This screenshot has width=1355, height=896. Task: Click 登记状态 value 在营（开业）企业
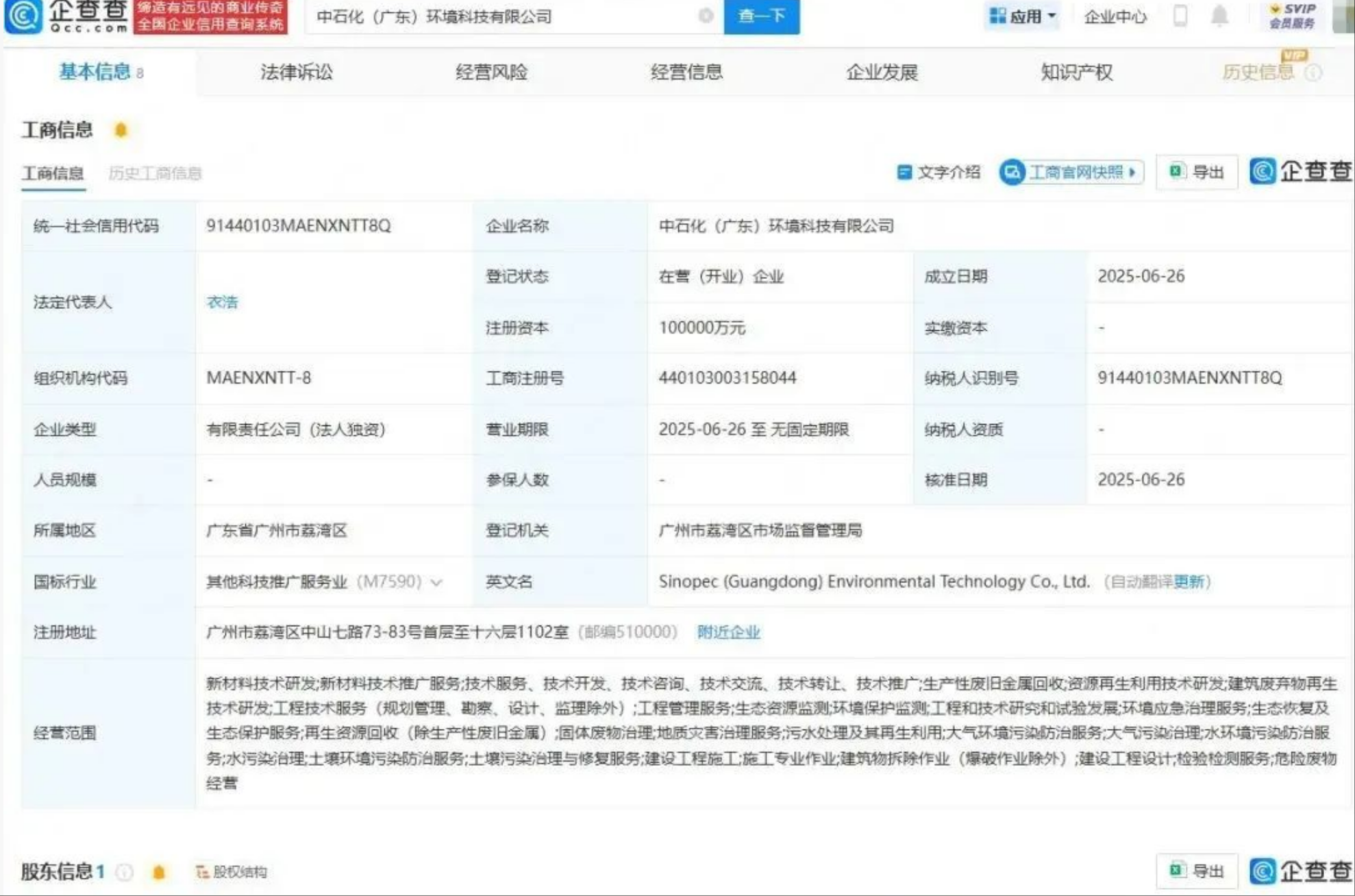tap(721, 276)
